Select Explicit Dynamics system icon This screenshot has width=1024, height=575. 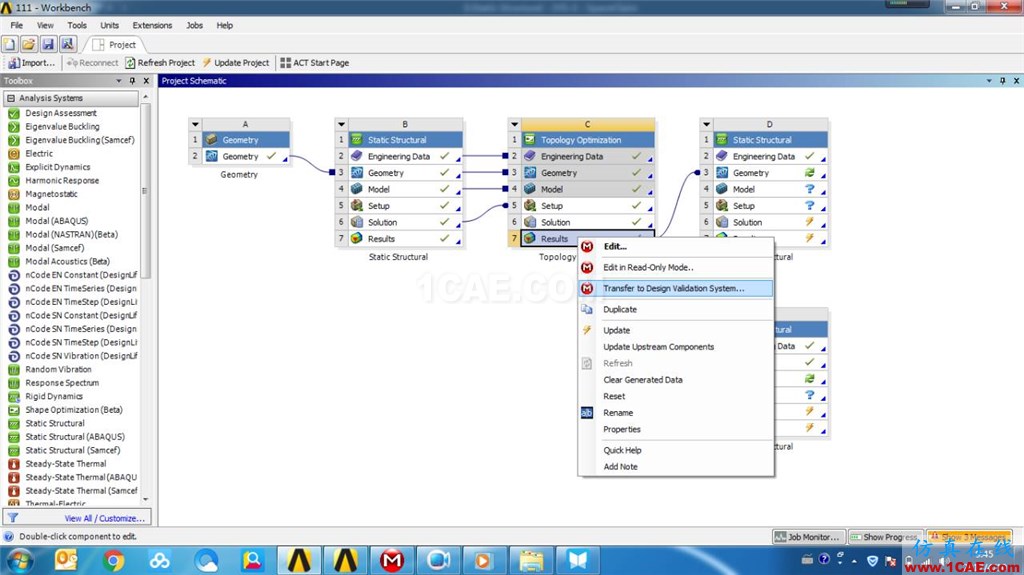pos(14,167)
